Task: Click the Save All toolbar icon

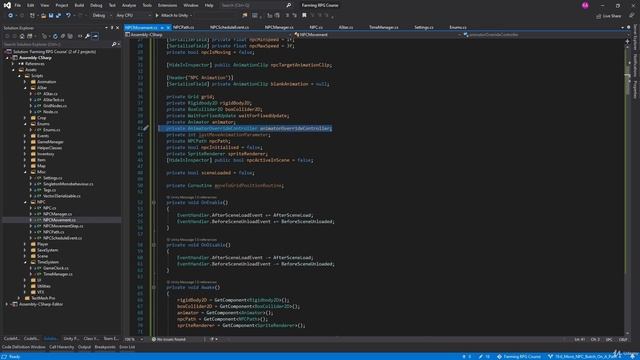Action: 58,16
